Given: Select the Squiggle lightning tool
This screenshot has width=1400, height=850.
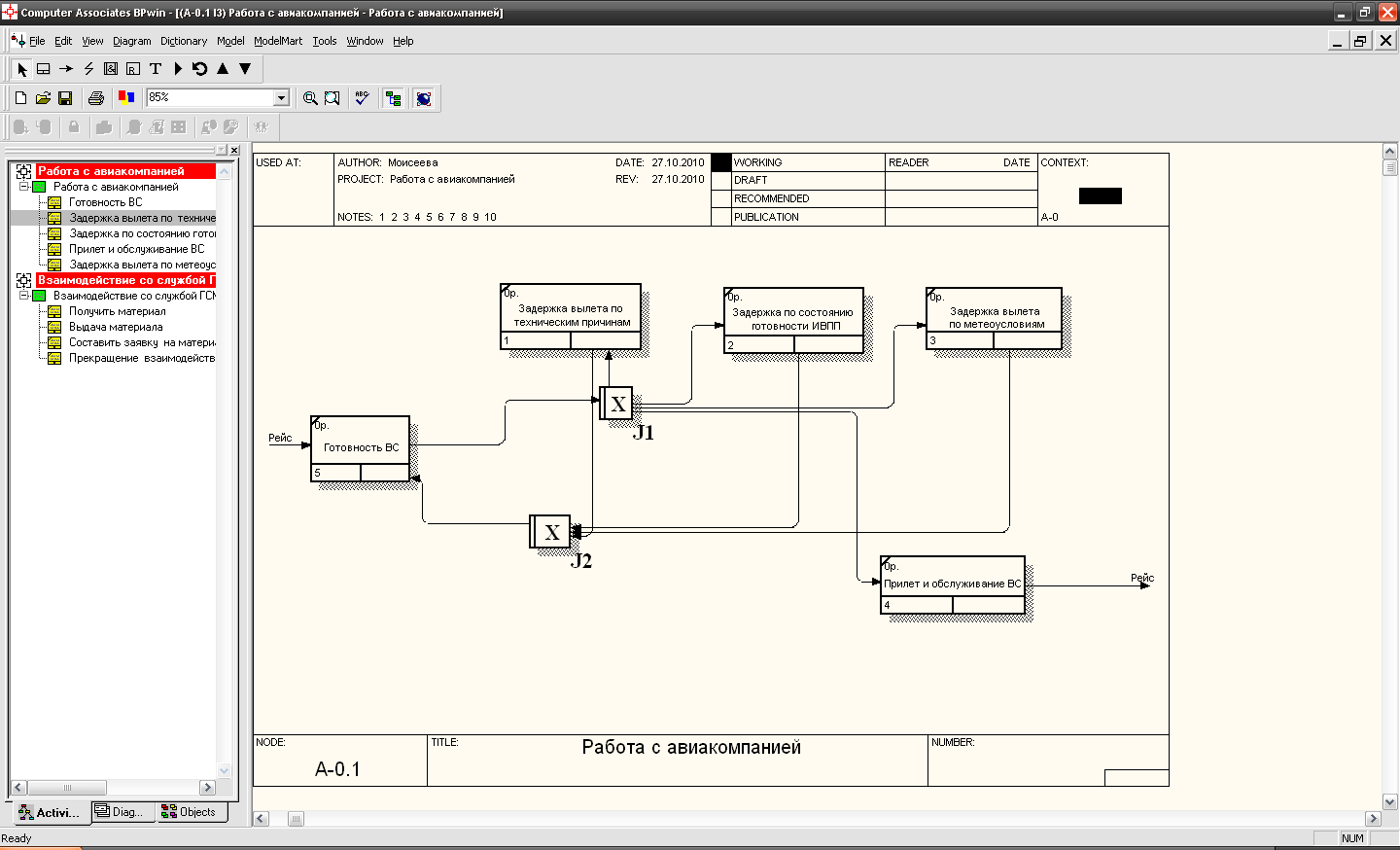Looking at the screenshot, I should pos(88,69).
